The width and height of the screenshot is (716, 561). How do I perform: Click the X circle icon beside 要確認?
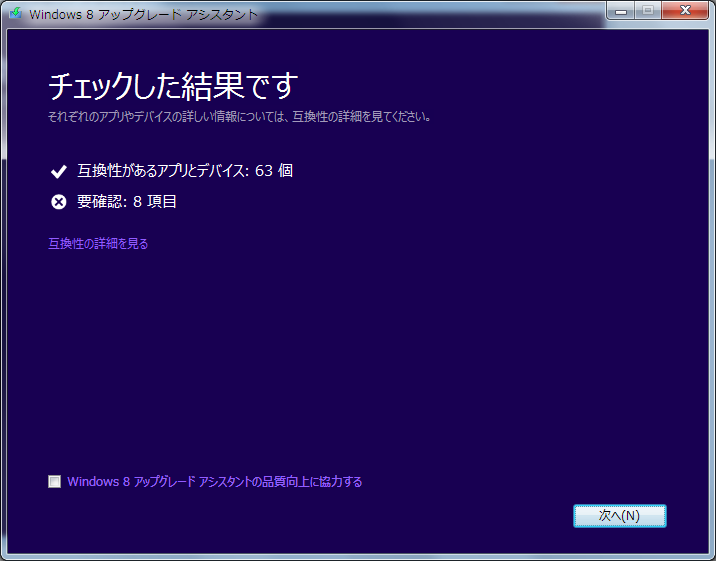pos(58,202)
